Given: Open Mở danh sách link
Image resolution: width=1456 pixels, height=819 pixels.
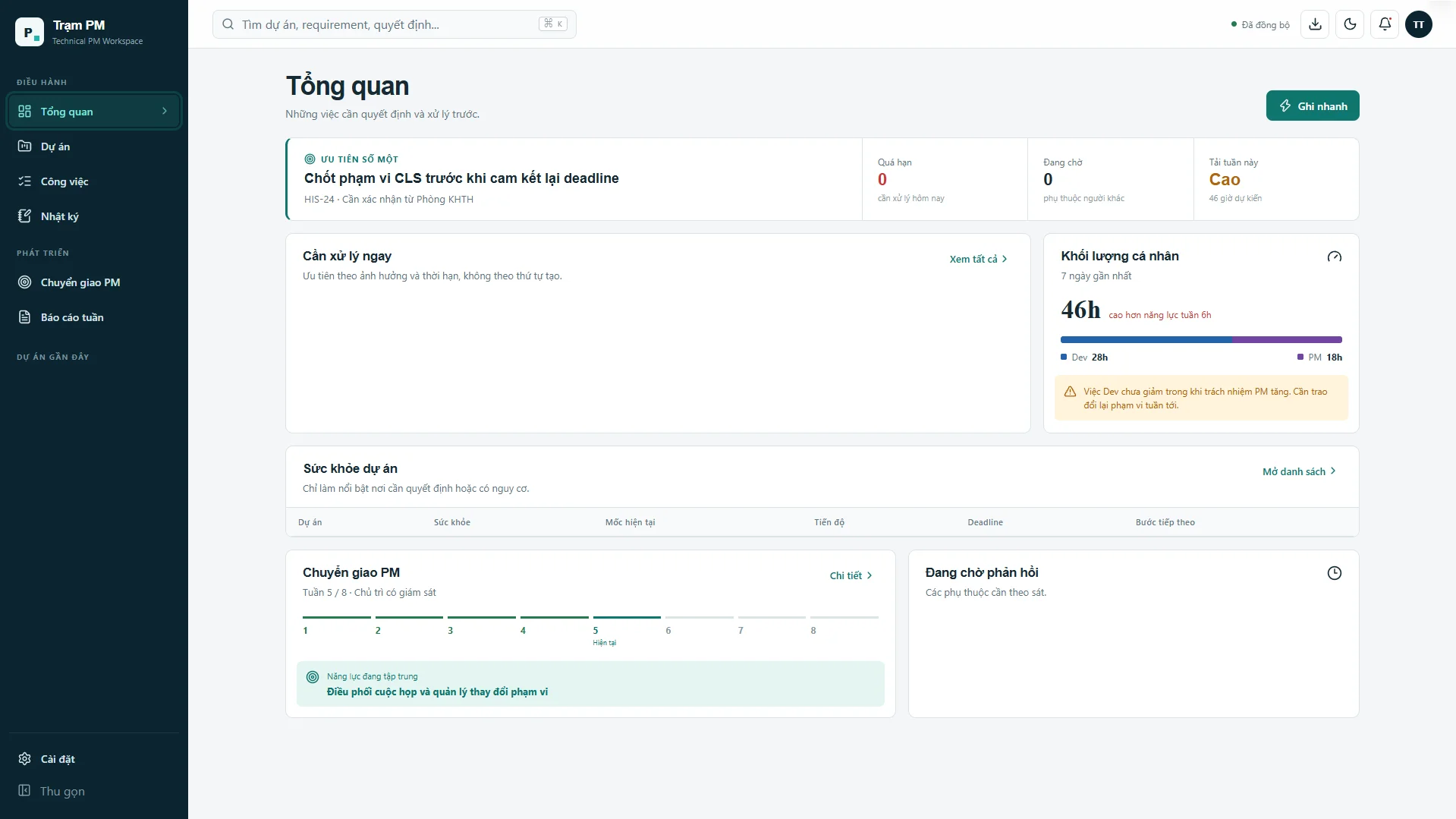Looking at the screenshot, I should [1300, 471].
